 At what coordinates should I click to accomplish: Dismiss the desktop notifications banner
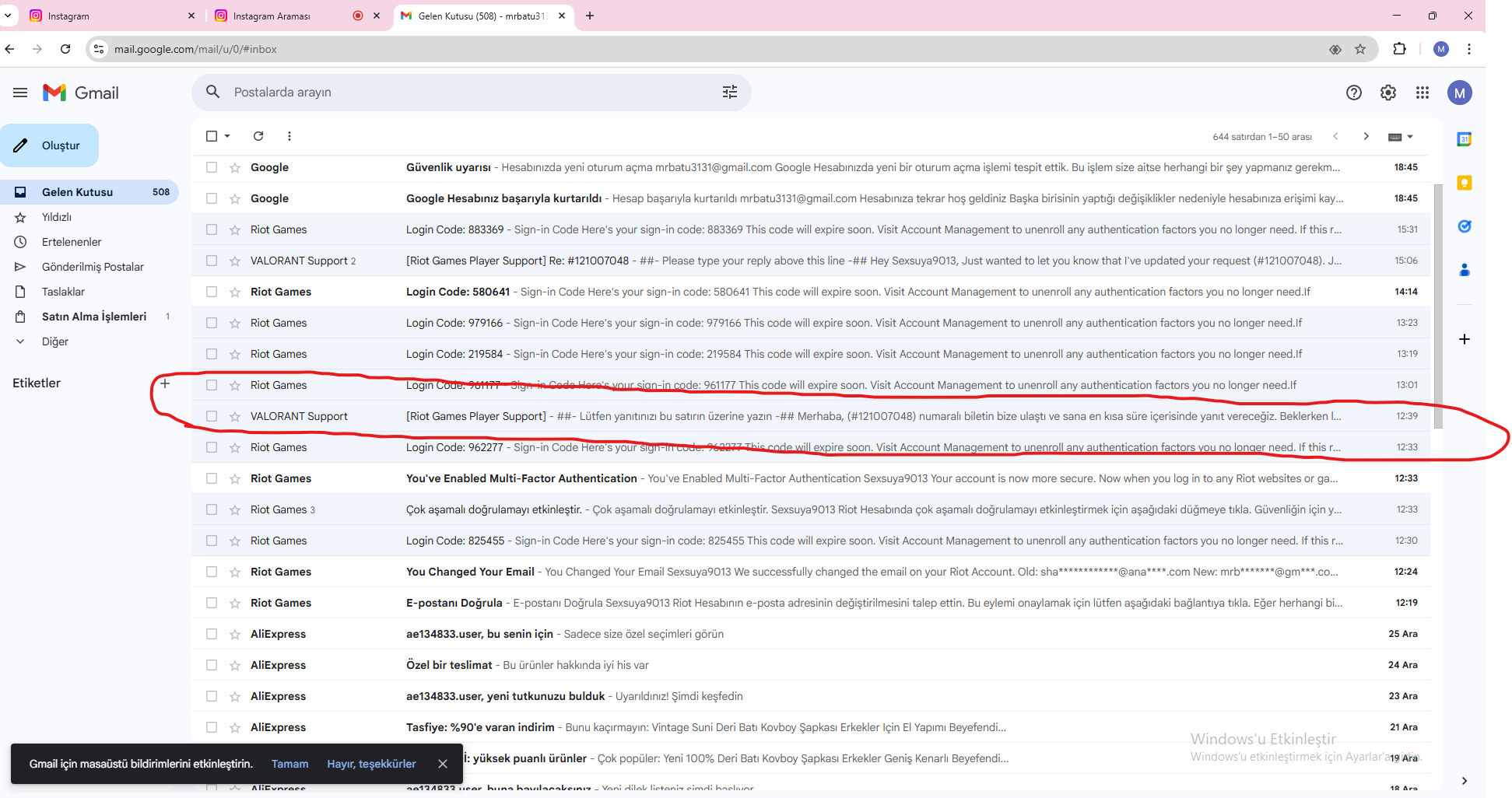point(443,764)
